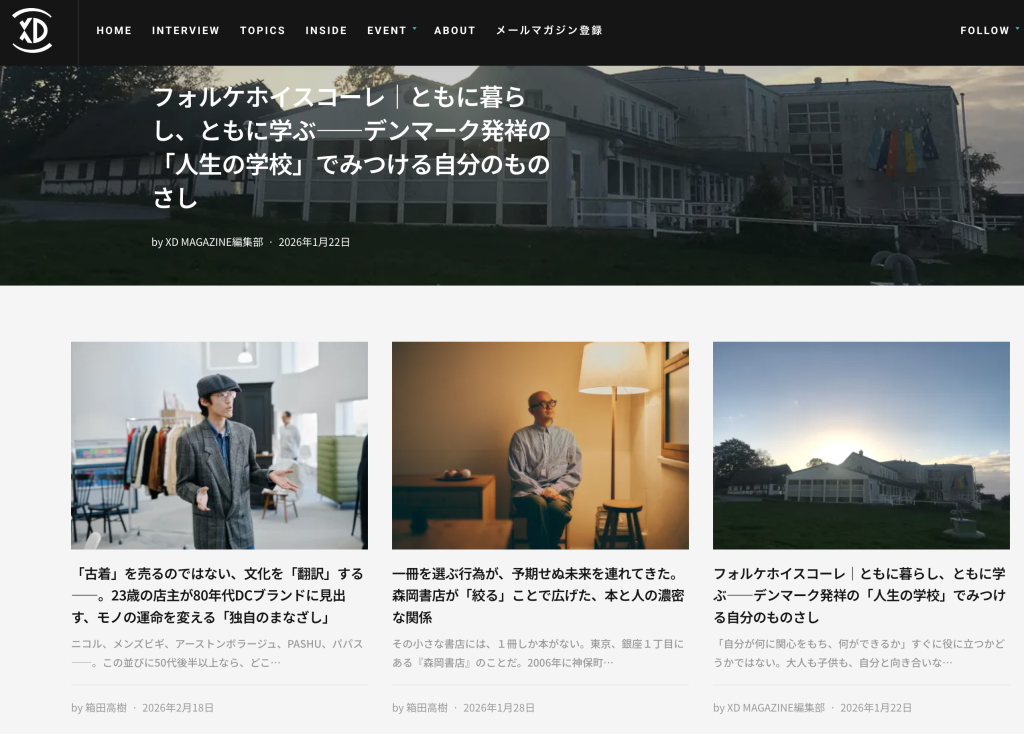Open the Folkehøjskole school building card thumbnail
Viewport: 1024px width, 734px height.
point(861,445)
